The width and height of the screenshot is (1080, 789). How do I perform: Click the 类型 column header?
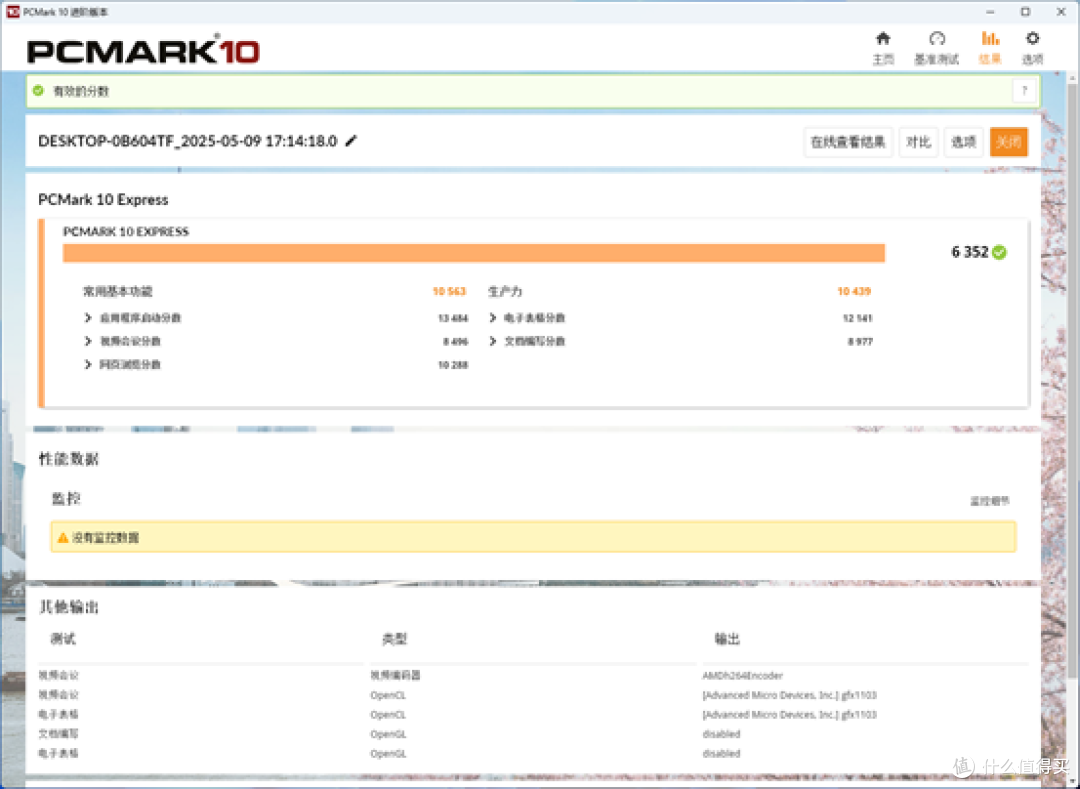pyautogui.click(x=395, y=639)
